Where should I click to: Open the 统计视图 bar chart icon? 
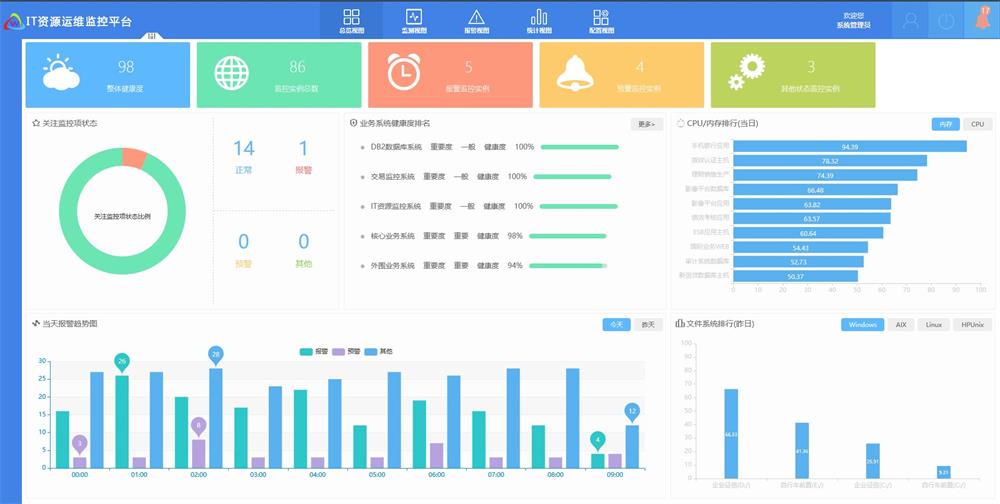[539, 17]
